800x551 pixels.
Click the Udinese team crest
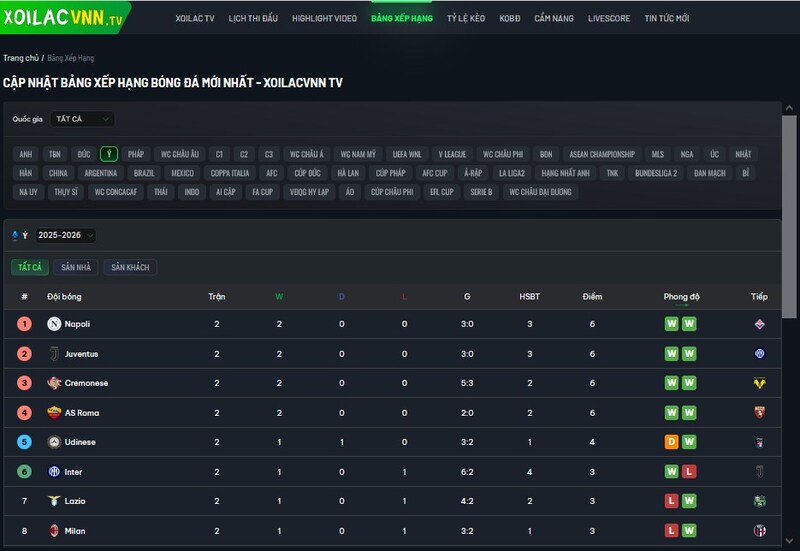[x=54, y=442]
